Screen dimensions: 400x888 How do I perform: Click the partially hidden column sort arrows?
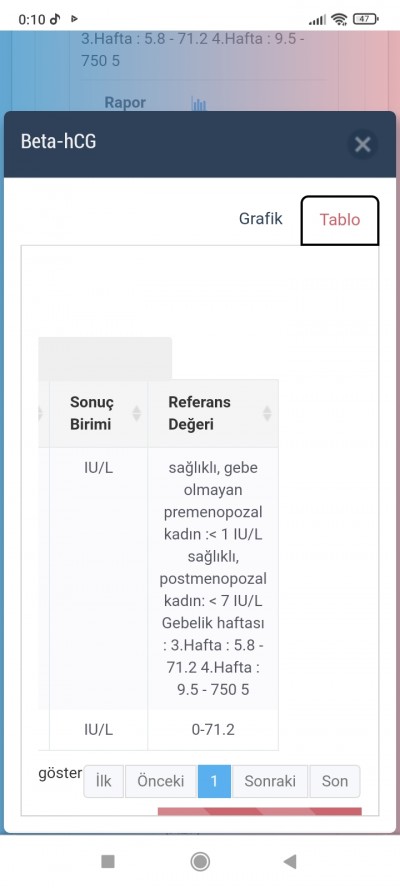coord(40,413)
